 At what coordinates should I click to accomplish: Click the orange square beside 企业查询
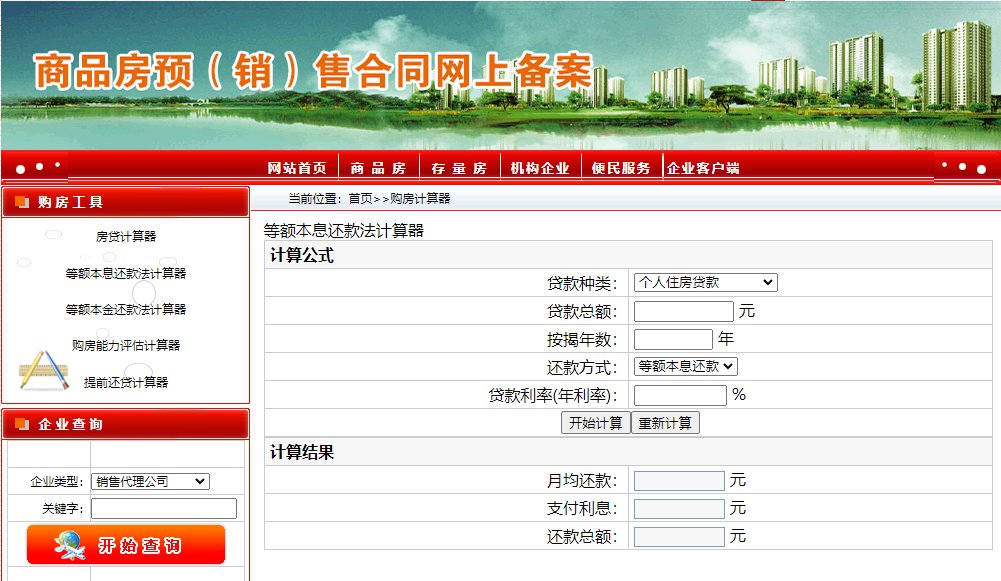pyautogui.click(x=22, y=424)
